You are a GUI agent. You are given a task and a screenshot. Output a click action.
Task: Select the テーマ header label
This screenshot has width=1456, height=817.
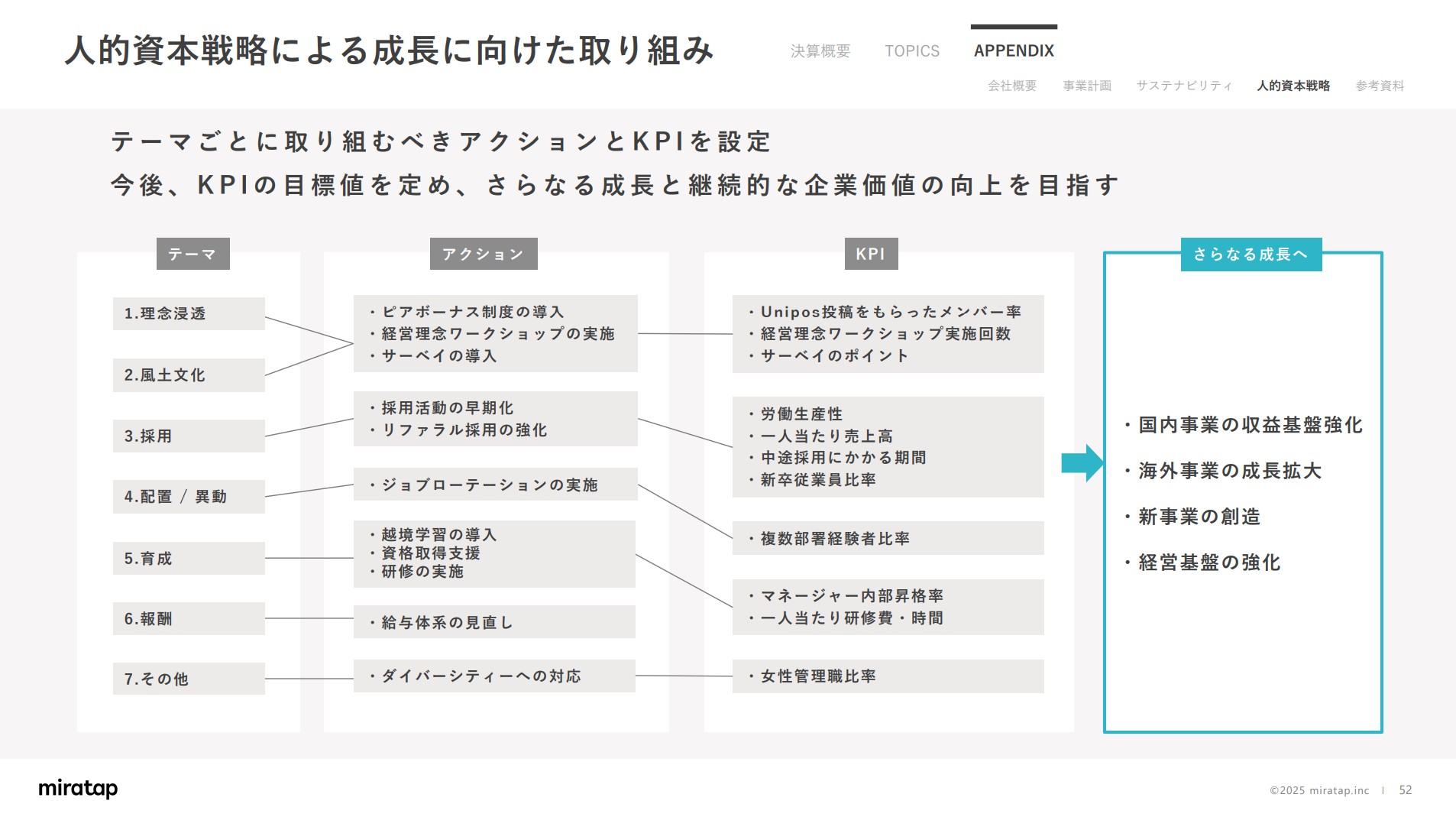click(x=193, y=253)
